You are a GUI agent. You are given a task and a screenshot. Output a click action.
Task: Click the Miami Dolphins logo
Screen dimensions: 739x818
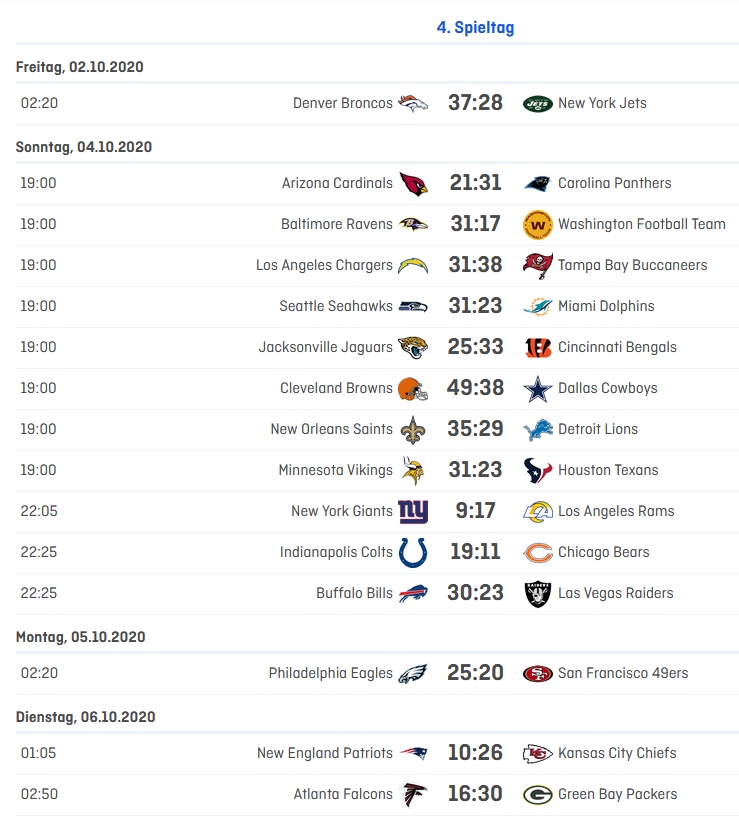tap(538, 307)
